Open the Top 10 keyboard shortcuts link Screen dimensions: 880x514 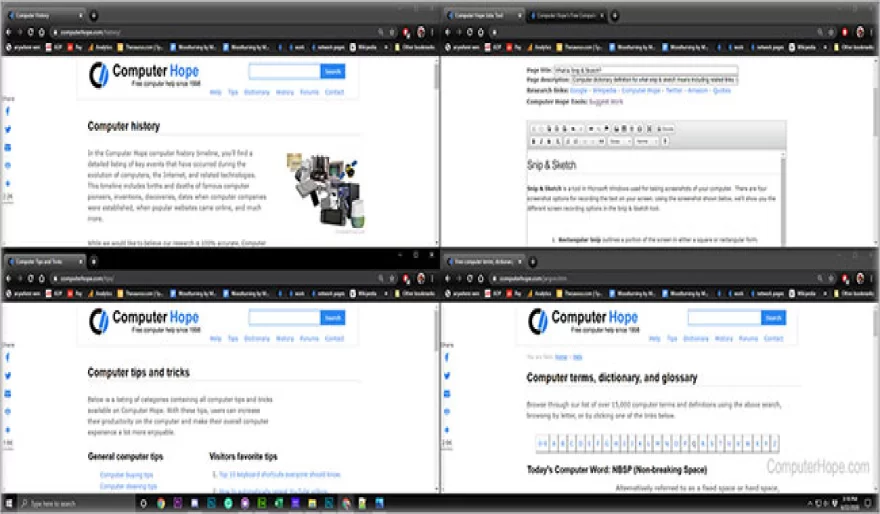279,475
